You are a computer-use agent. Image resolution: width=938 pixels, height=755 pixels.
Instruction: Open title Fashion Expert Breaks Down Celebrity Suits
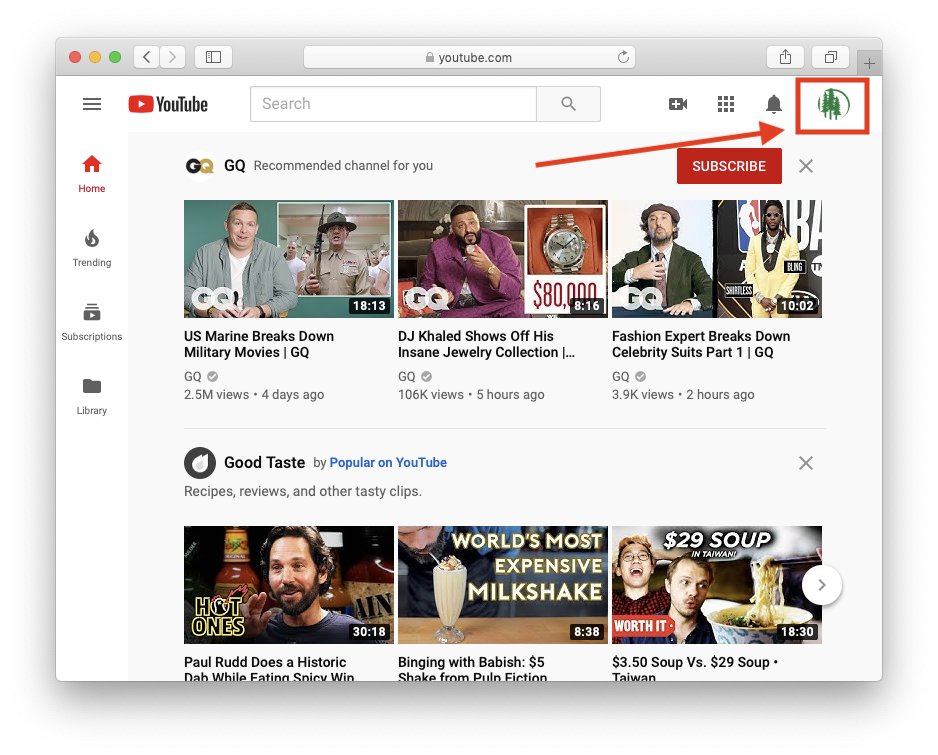(x=701, y=344)
